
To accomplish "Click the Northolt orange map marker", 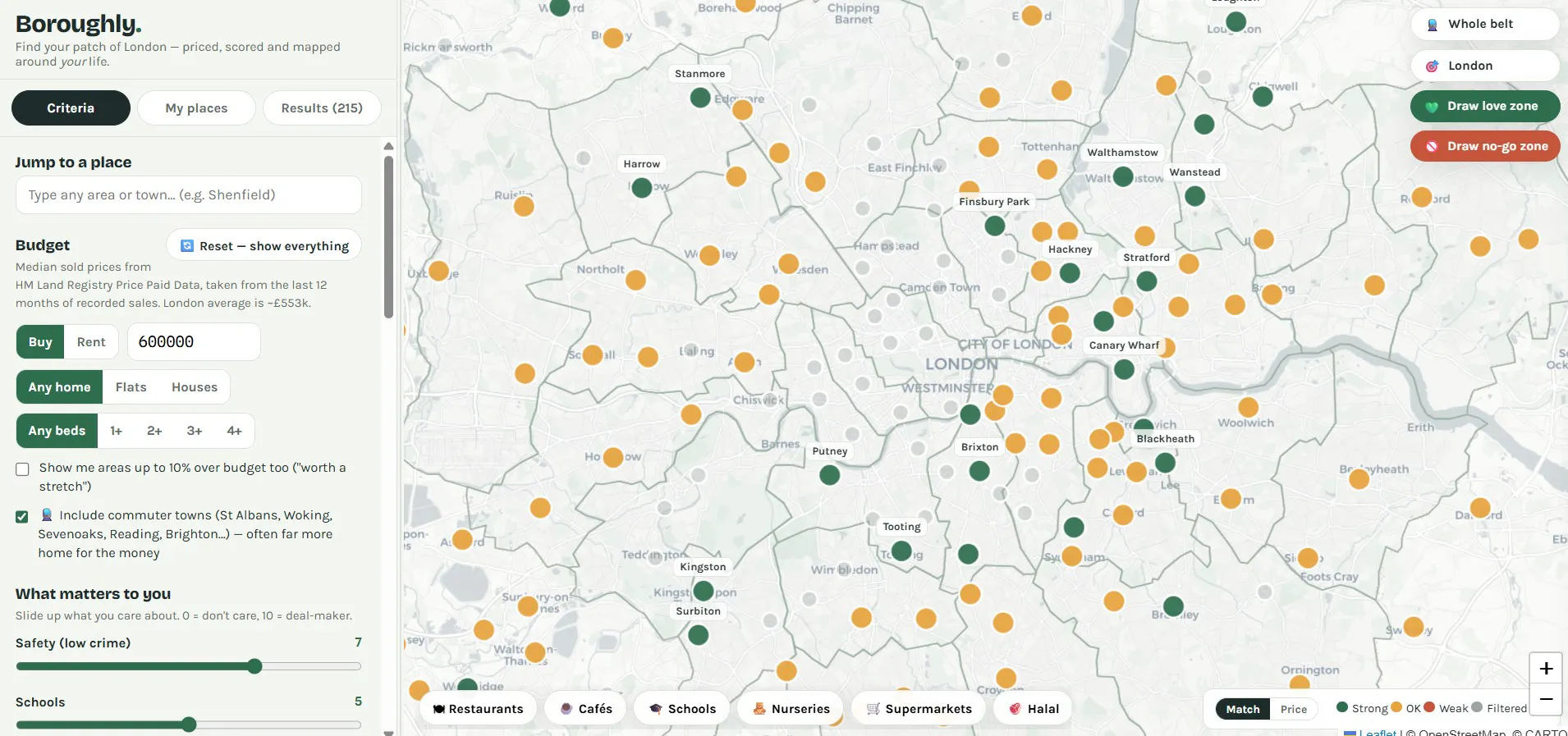I will pos(635,281).
